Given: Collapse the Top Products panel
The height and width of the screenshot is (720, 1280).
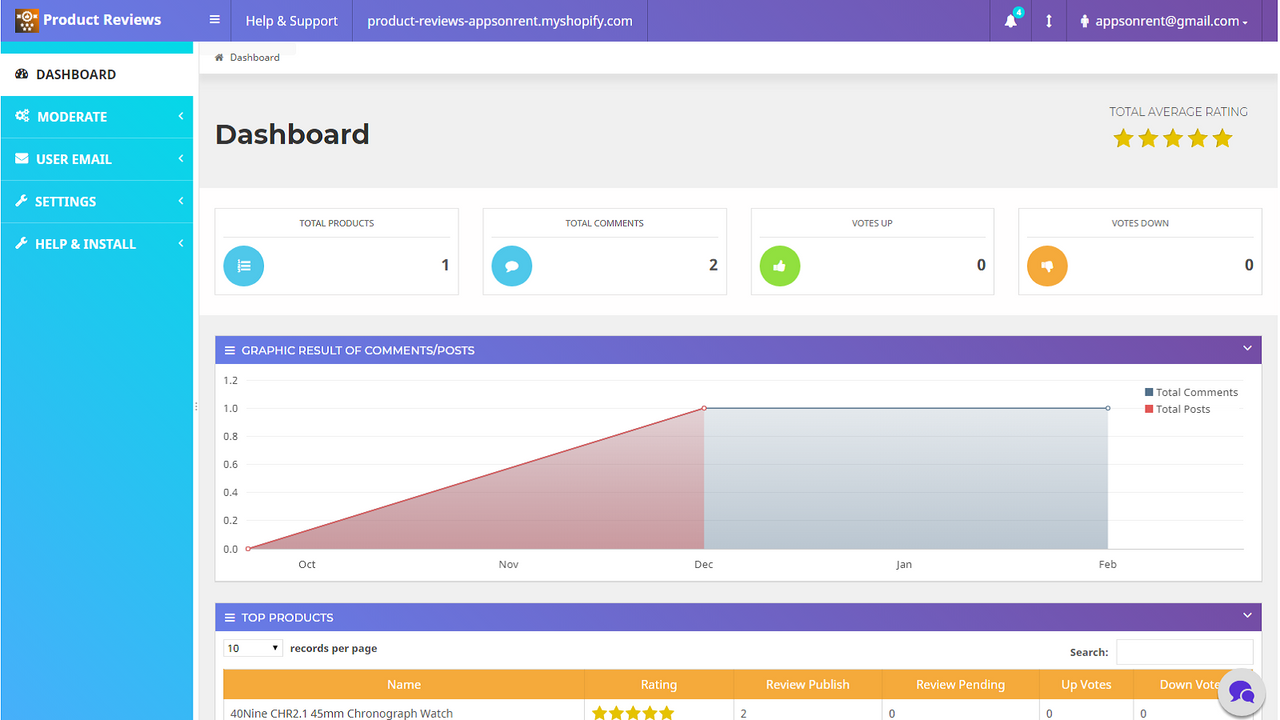Looking at the screenshot, I should [x=1246, y=616].
